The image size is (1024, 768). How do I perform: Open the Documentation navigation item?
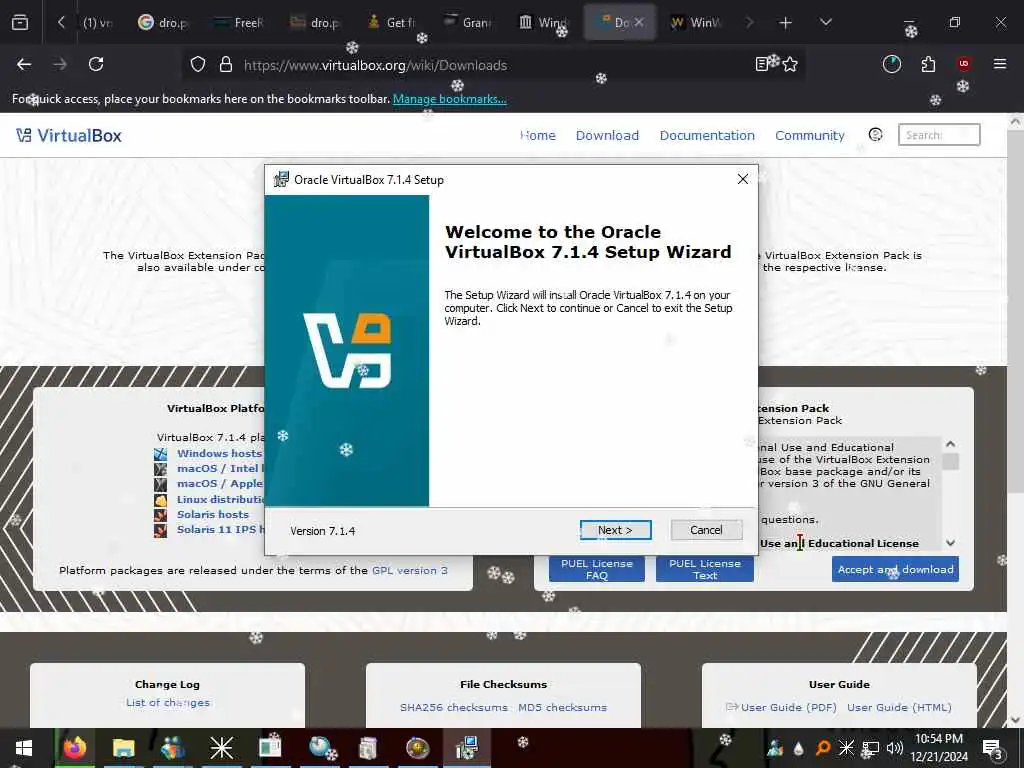pyautogui.click(x=707, y=135)
